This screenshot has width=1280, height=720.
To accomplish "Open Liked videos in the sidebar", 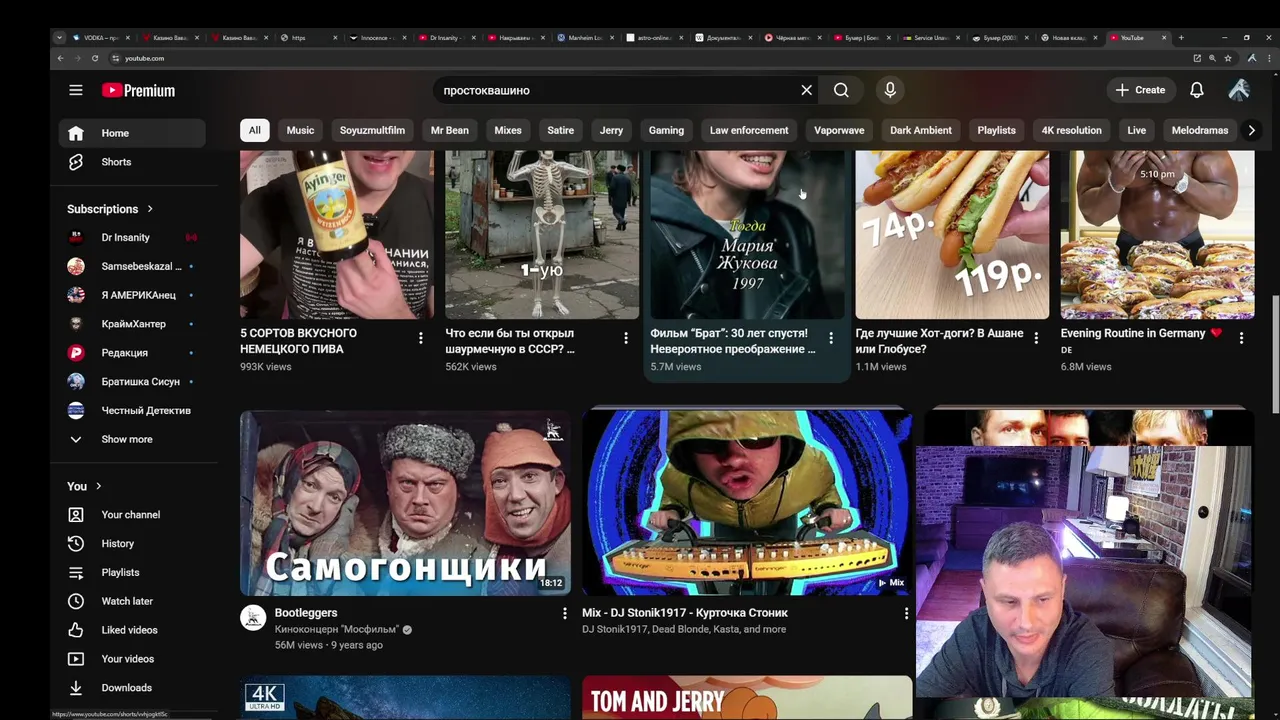I will pyautogui.click(x=132, y=630).
